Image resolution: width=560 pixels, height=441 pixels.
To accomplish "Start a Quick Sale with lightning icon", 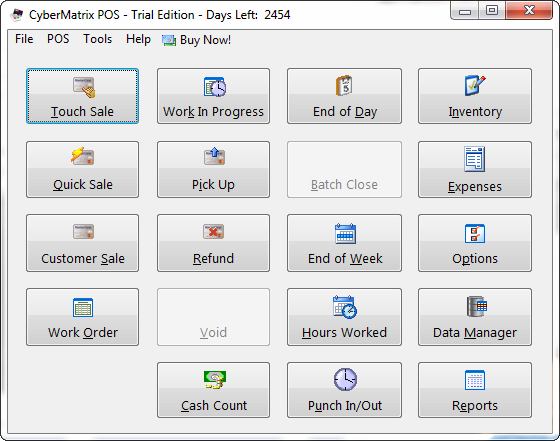I will 82,156.
